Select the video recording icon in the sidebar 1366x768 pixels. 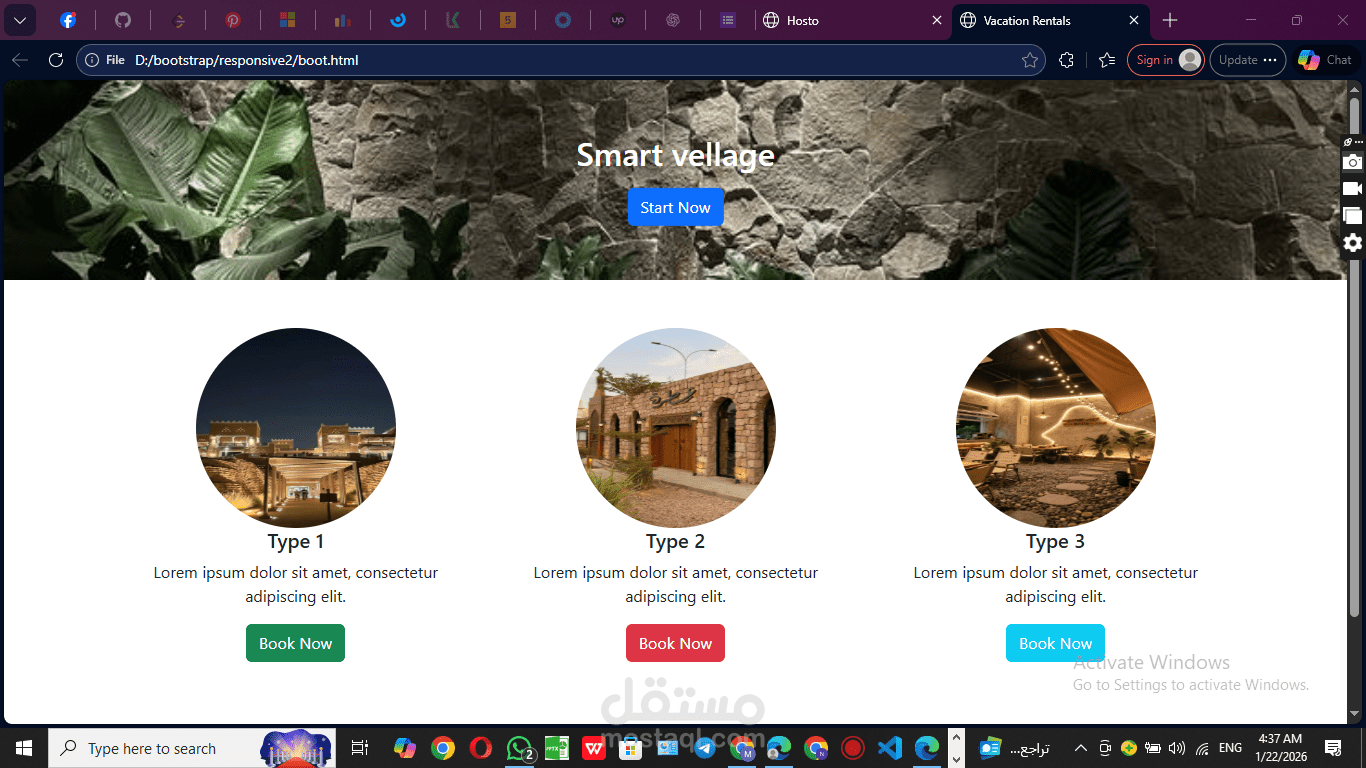click(1353, 188)
